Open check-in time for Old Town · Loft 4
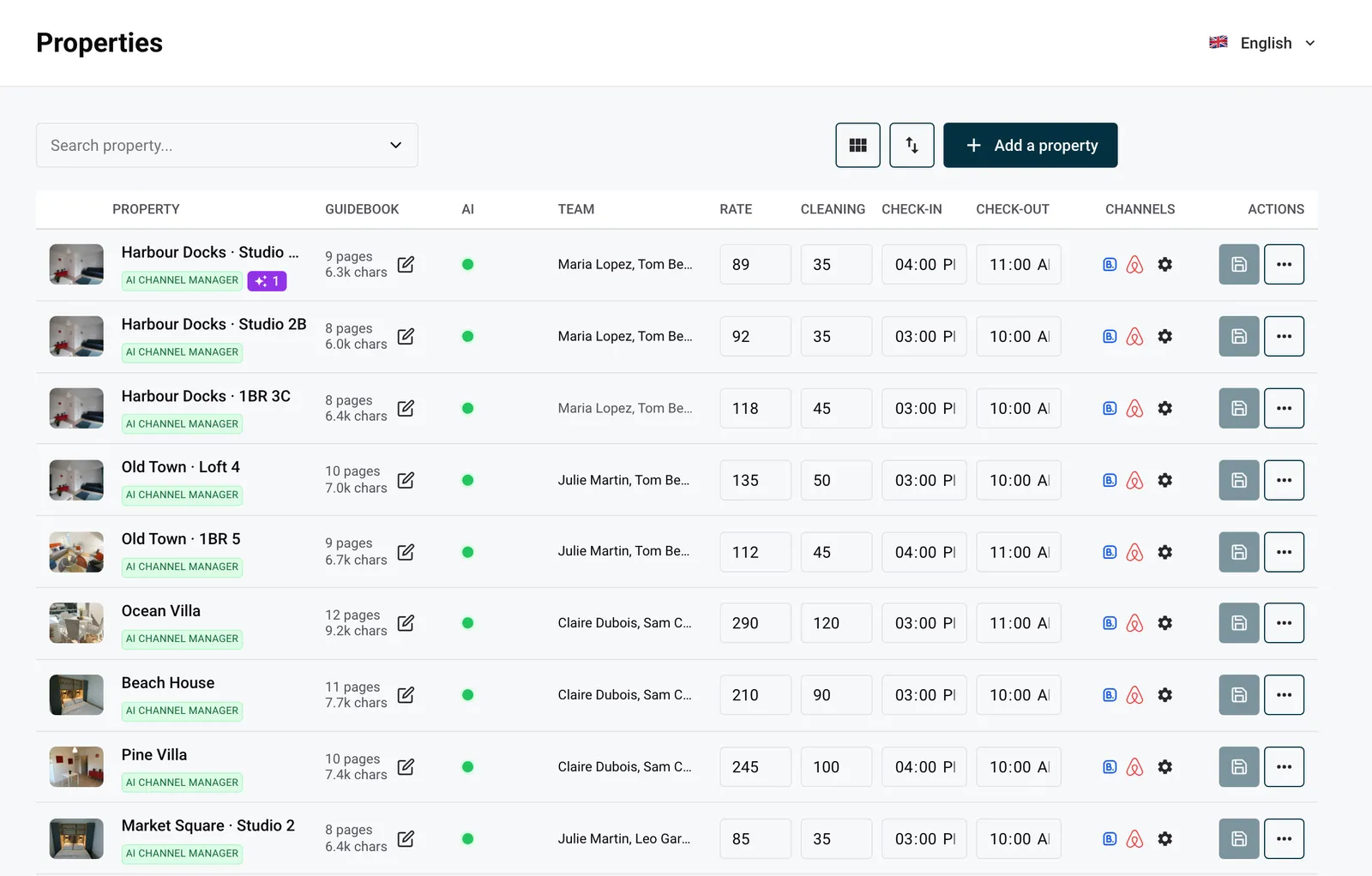 point(924,480)
